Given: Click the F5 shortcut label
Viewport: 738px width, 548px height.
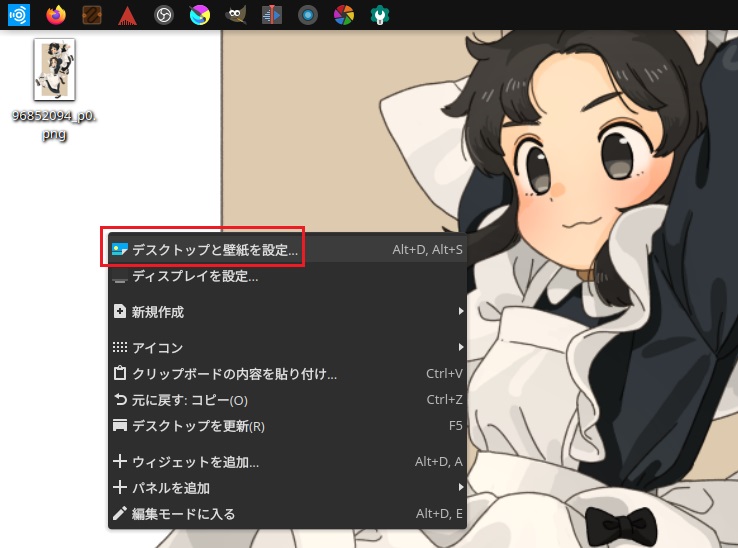Looking at the screenshot, I should (x=456, y=426).
